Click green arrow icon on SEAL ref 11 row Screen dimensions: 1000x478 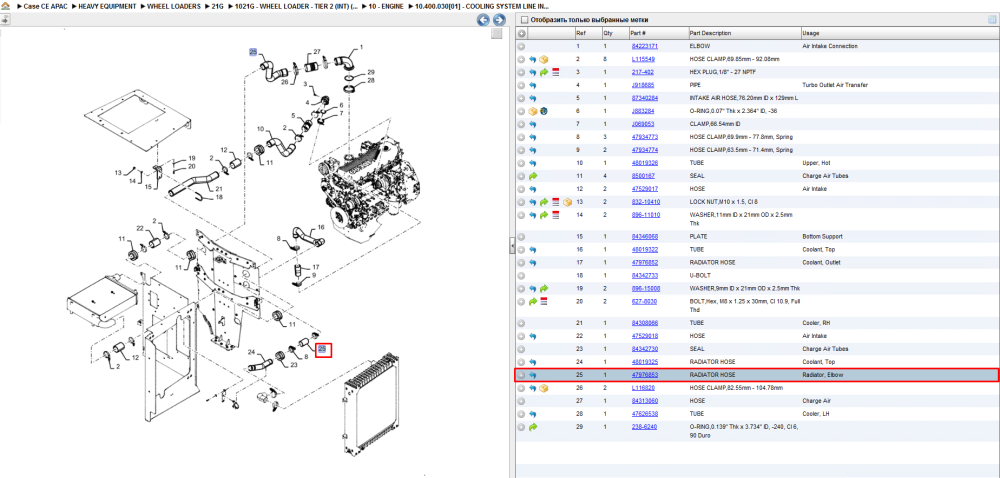tap(533, 175)
